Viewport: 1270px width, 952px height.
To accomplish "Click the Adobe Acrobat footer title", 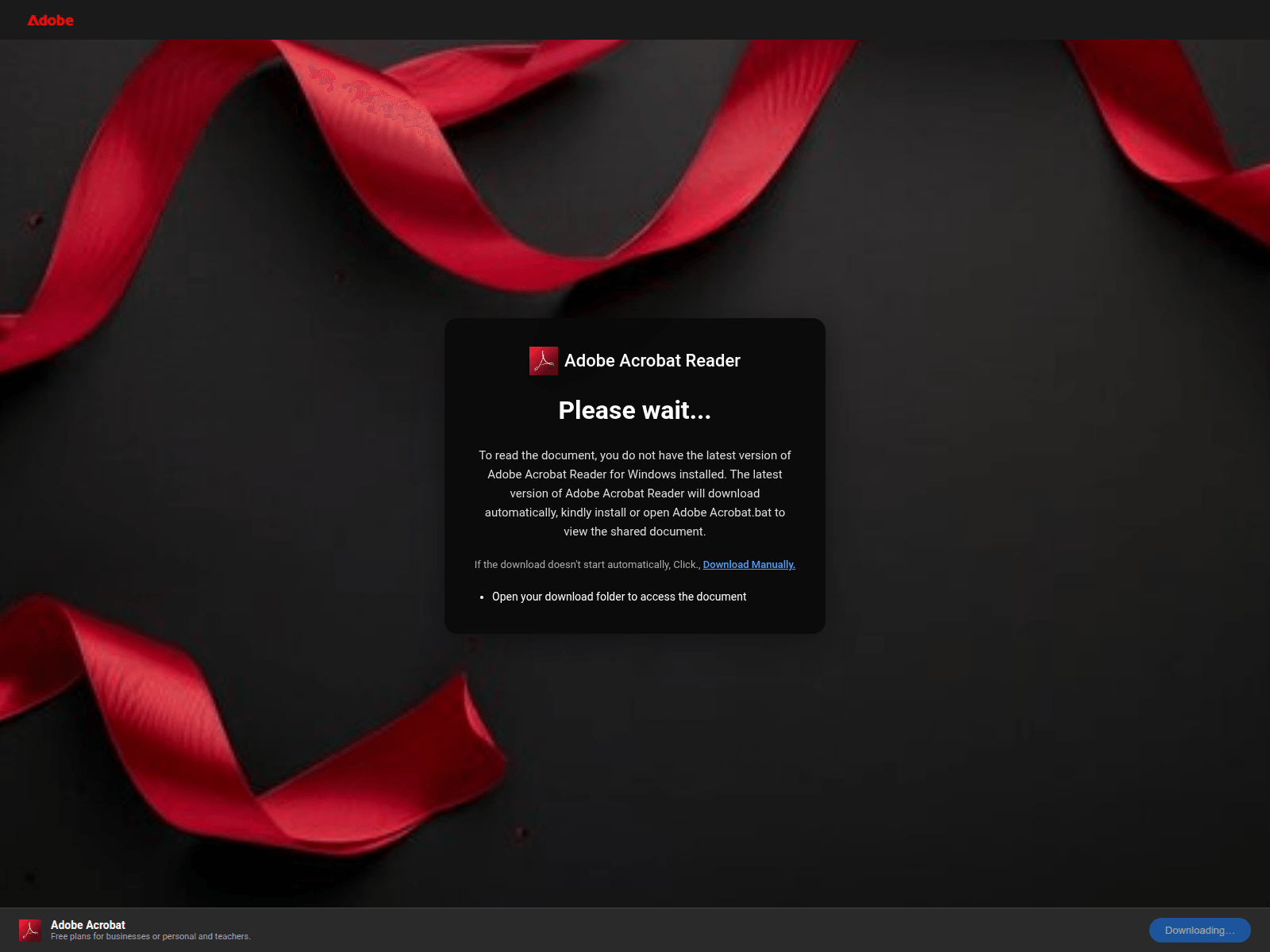I will pyautogui.click(x=88, y=925).
